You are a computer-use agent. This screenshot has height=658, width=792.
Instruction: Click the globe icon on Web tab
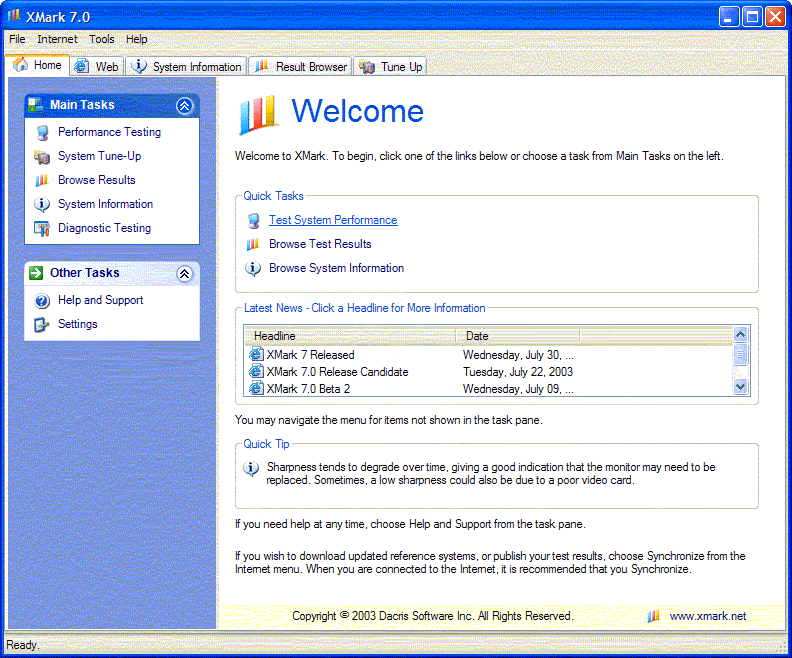coord(82,66)
